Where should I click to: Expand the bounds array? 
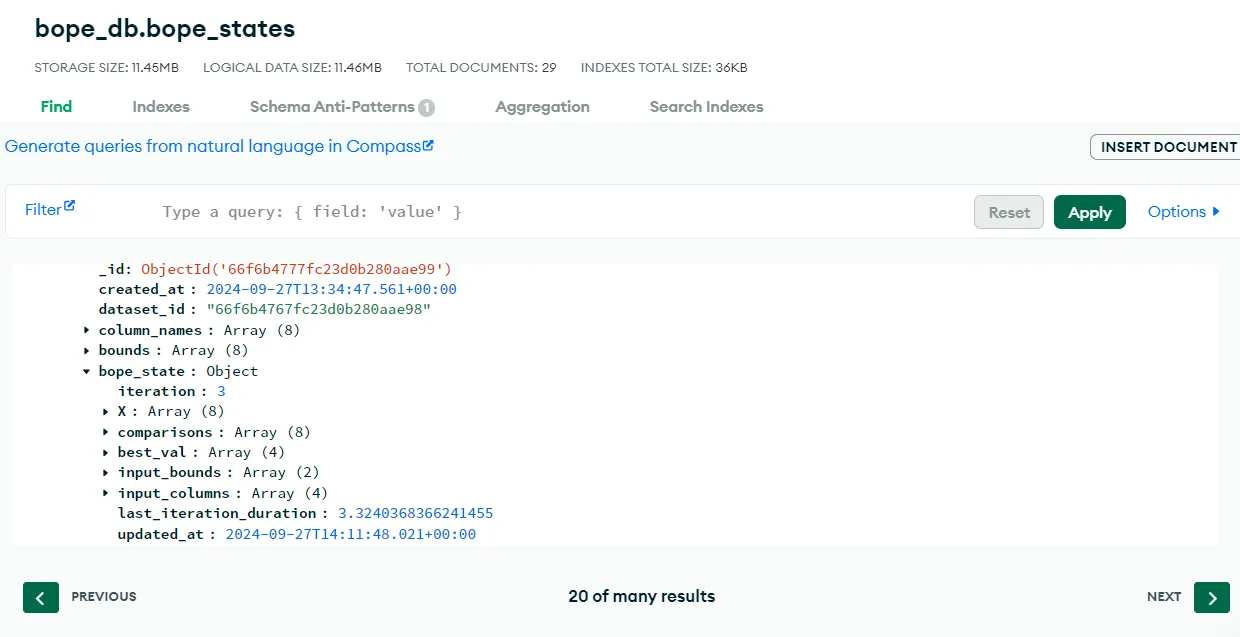[x=86, y=350]
